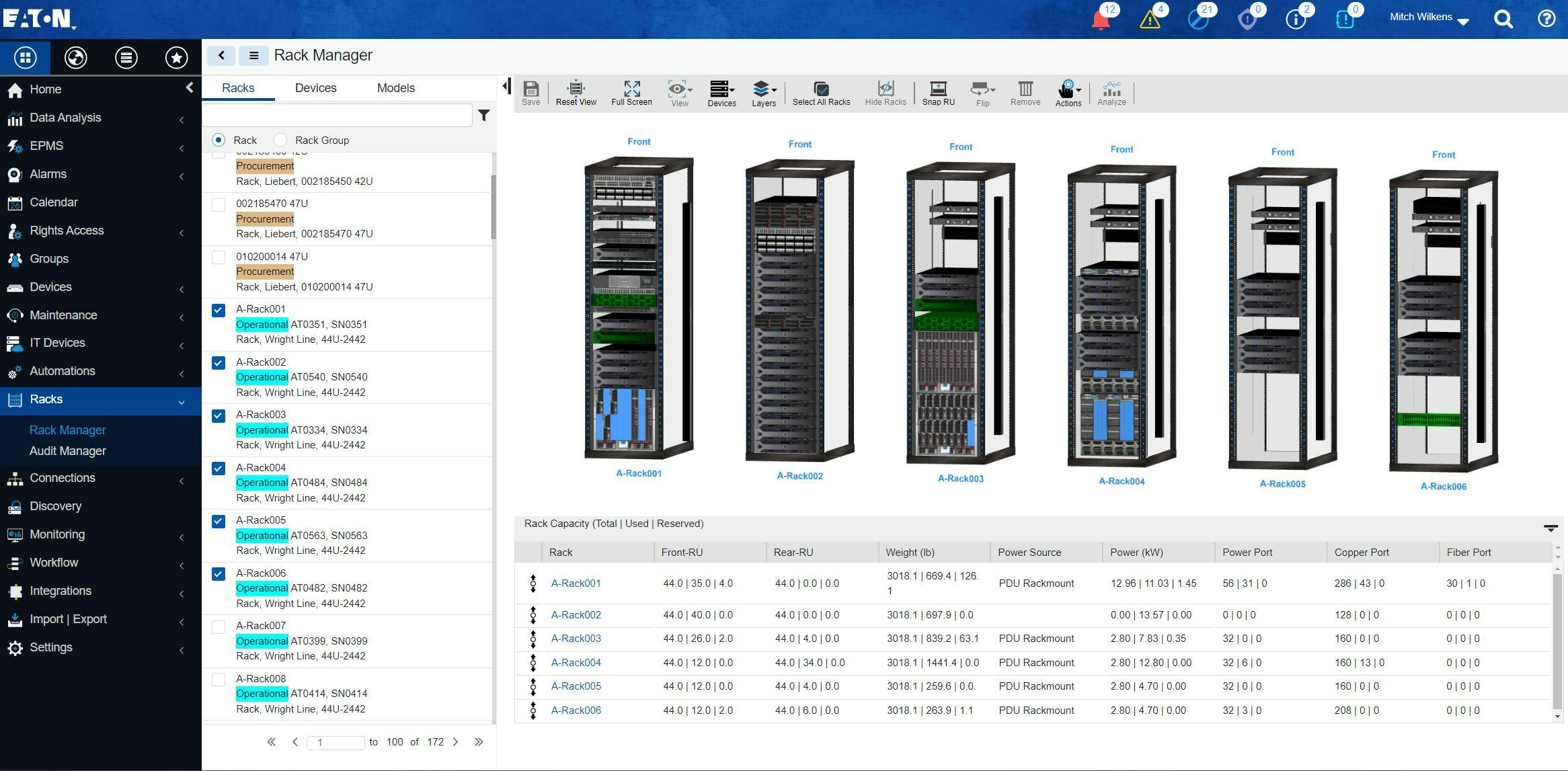The image size is (1568, 771).
Task: Save the current rack layout
Action: (531, 93)
